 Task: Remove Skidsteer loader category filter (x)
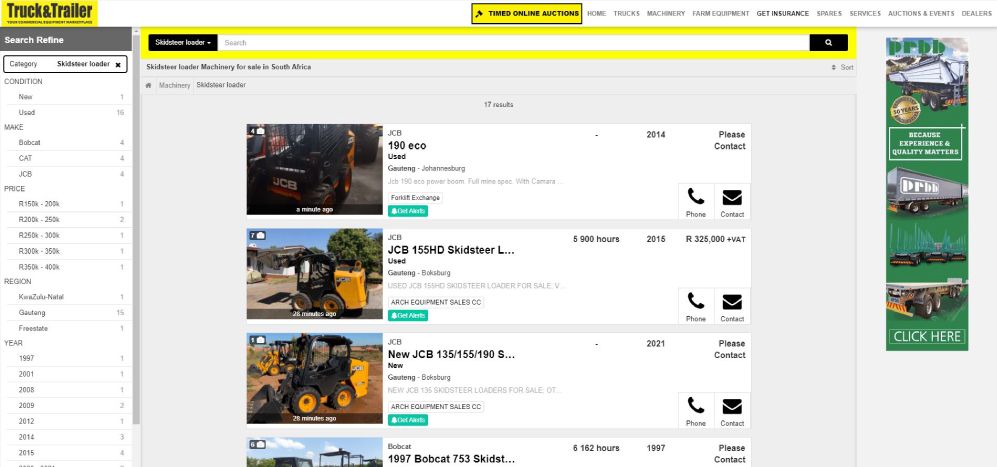coord(118,64)
